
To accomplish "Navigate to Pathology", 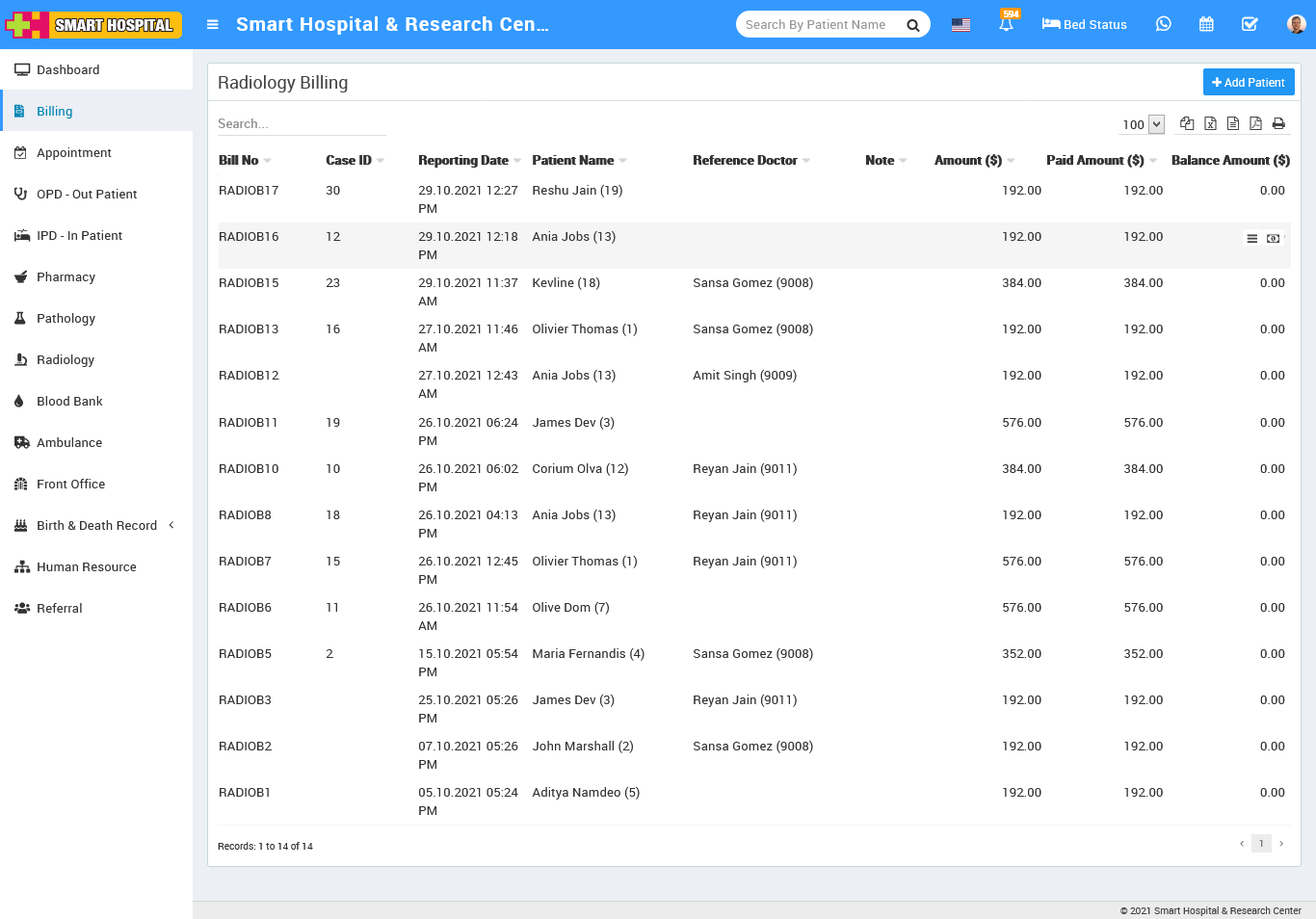I will (x=96, y=318).
